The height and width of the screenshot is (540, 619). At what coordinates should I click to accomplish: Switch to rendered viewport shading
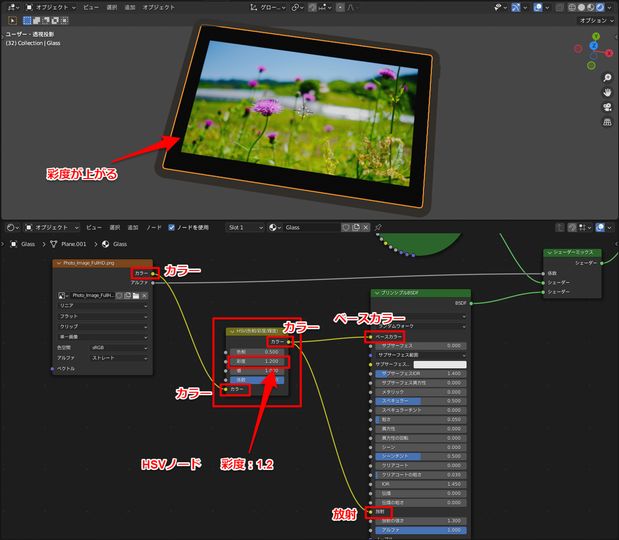pos(600,7)
